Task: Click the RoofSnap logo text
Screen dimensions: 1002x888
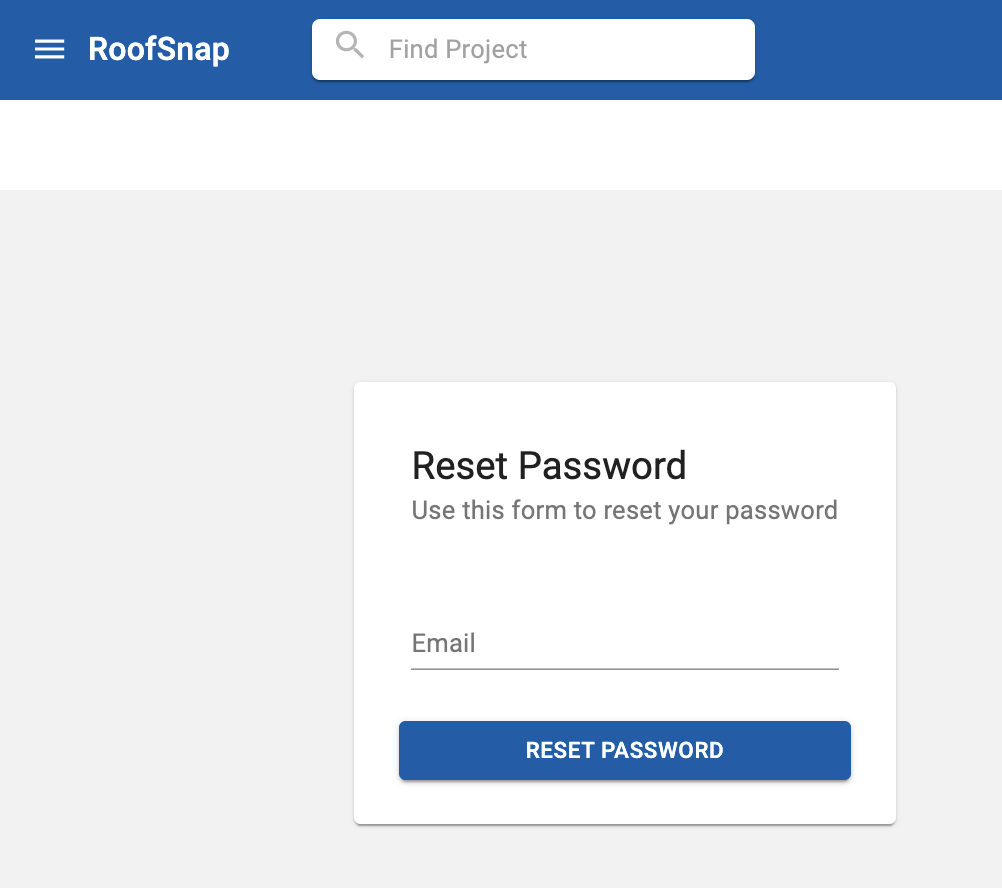Action: [x=158, y=49]
